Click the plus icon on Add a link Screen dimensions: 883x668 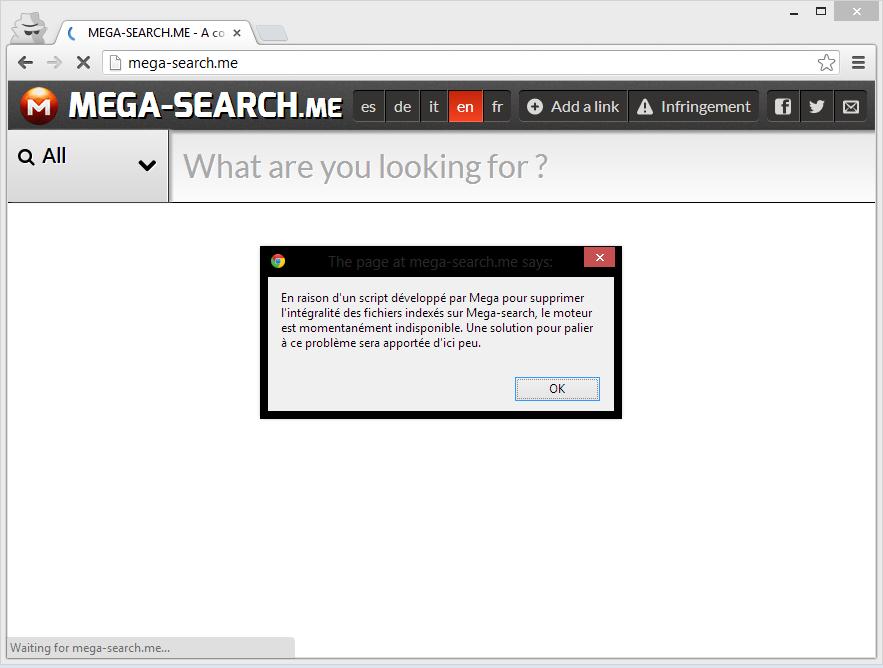pos(535,106)
